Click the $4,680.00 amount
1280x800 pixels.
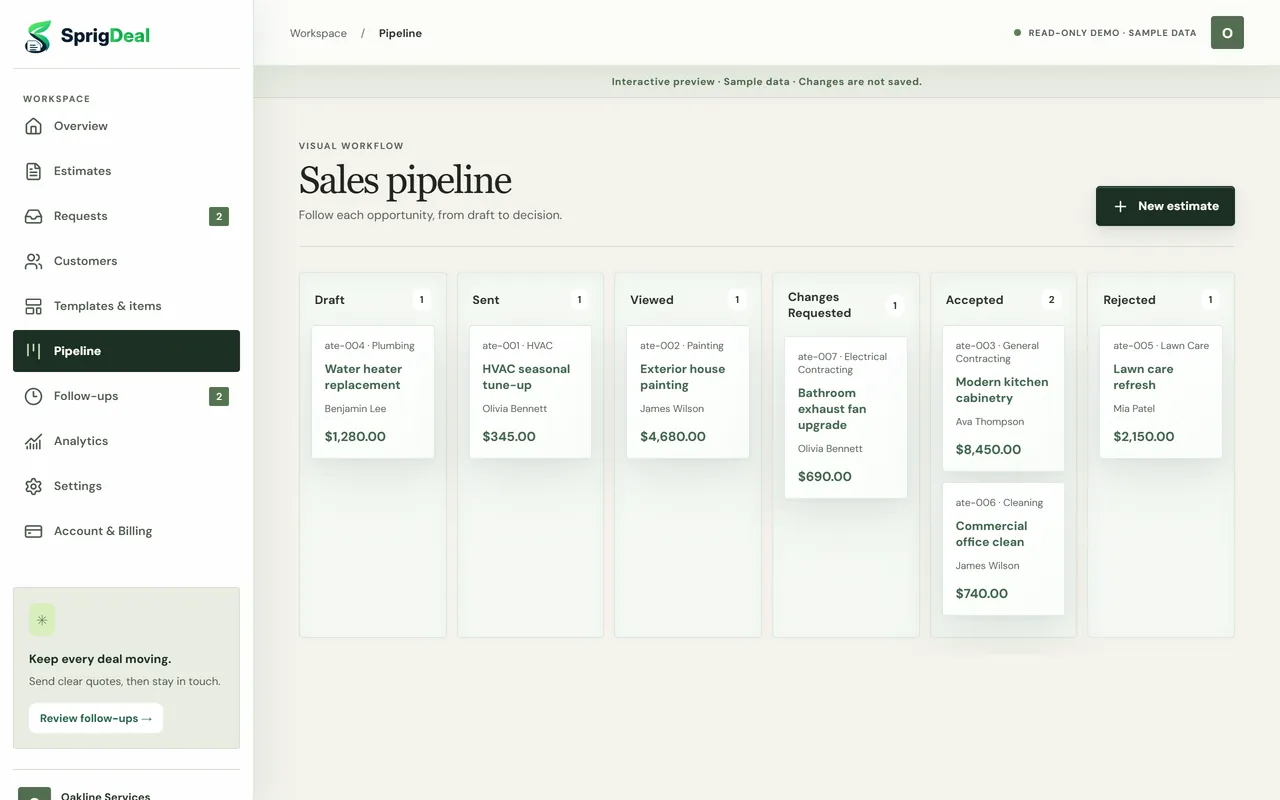coord(673,437)
